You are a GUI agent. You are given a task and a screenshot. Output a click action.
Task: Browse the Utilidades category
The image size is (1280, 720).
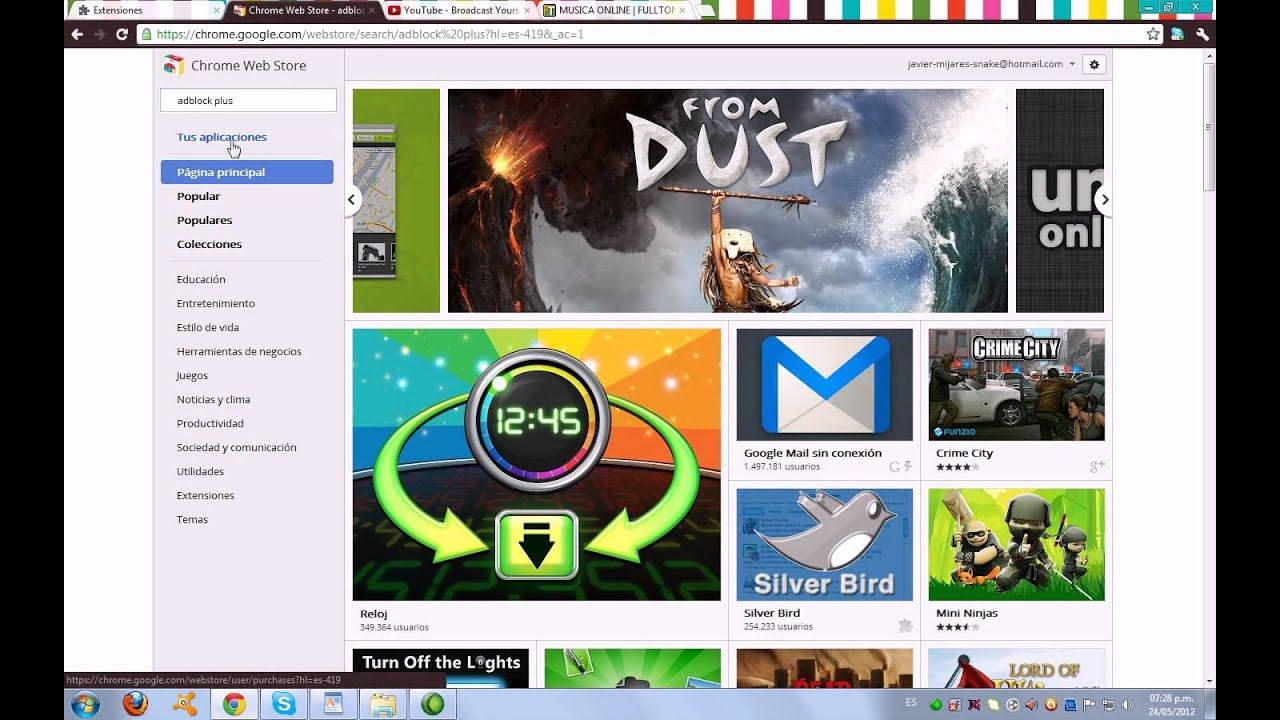tap(200, 472)
